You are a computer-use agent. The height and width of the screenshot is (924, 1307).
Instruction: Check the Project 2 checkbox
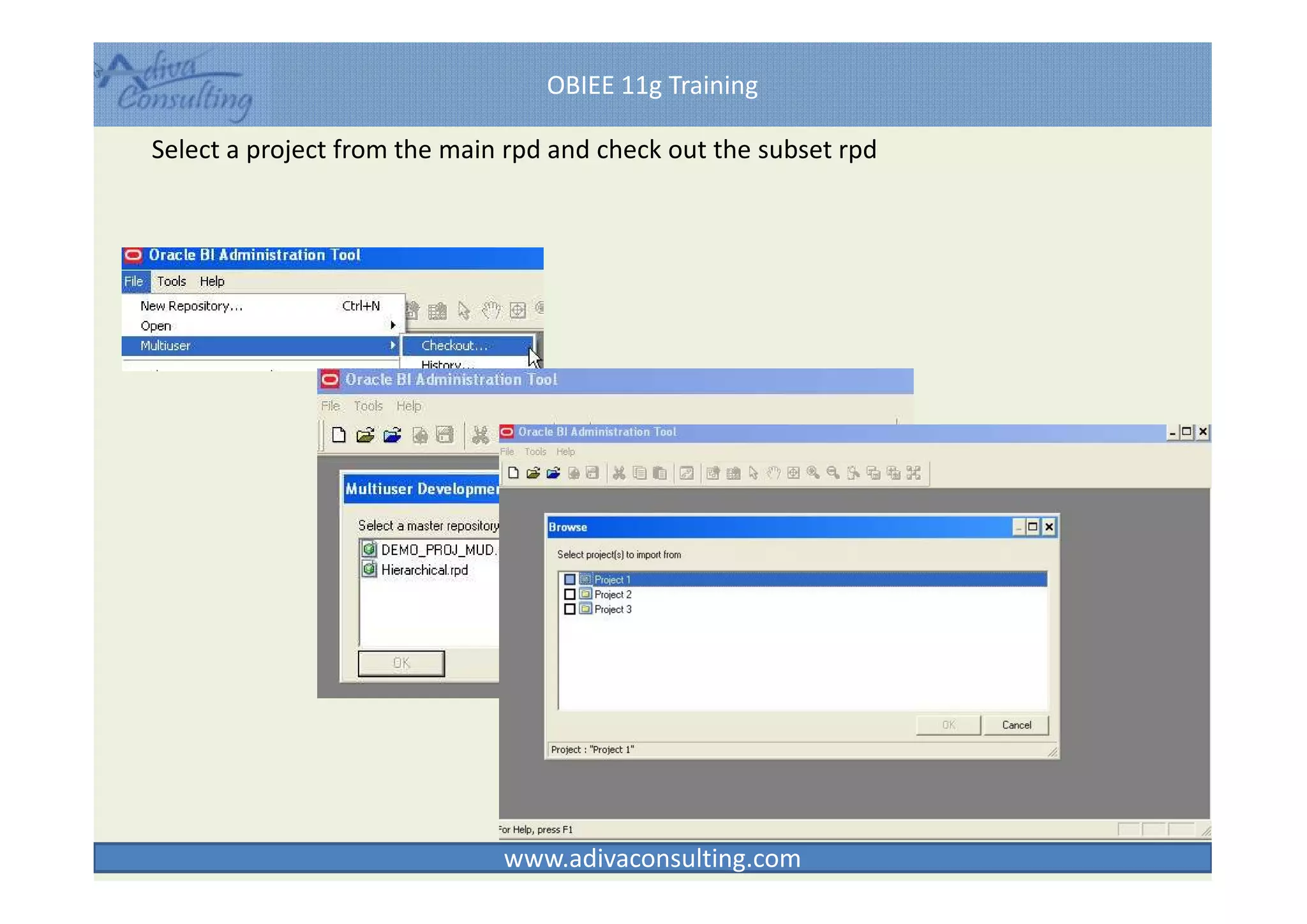coord(570,594)
